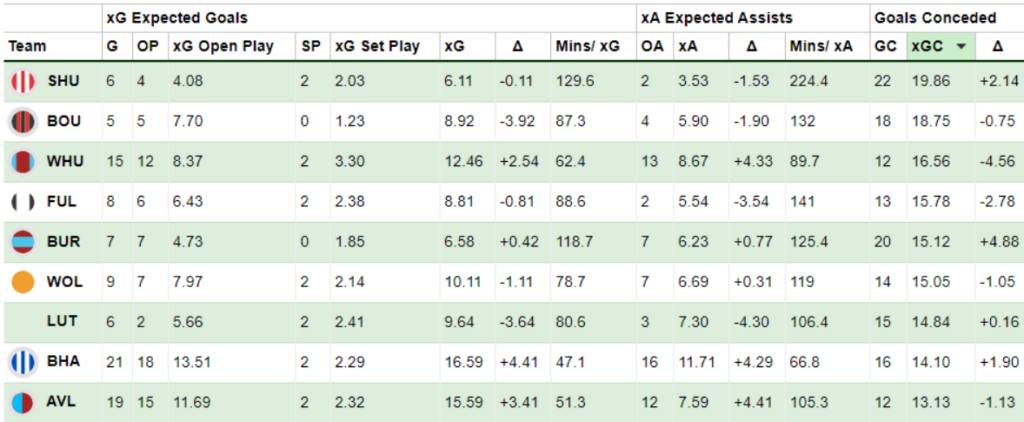The height and width of the screenshot is (422, 1024).
Task: Click the LUT team name
Action: pos(62,321)
